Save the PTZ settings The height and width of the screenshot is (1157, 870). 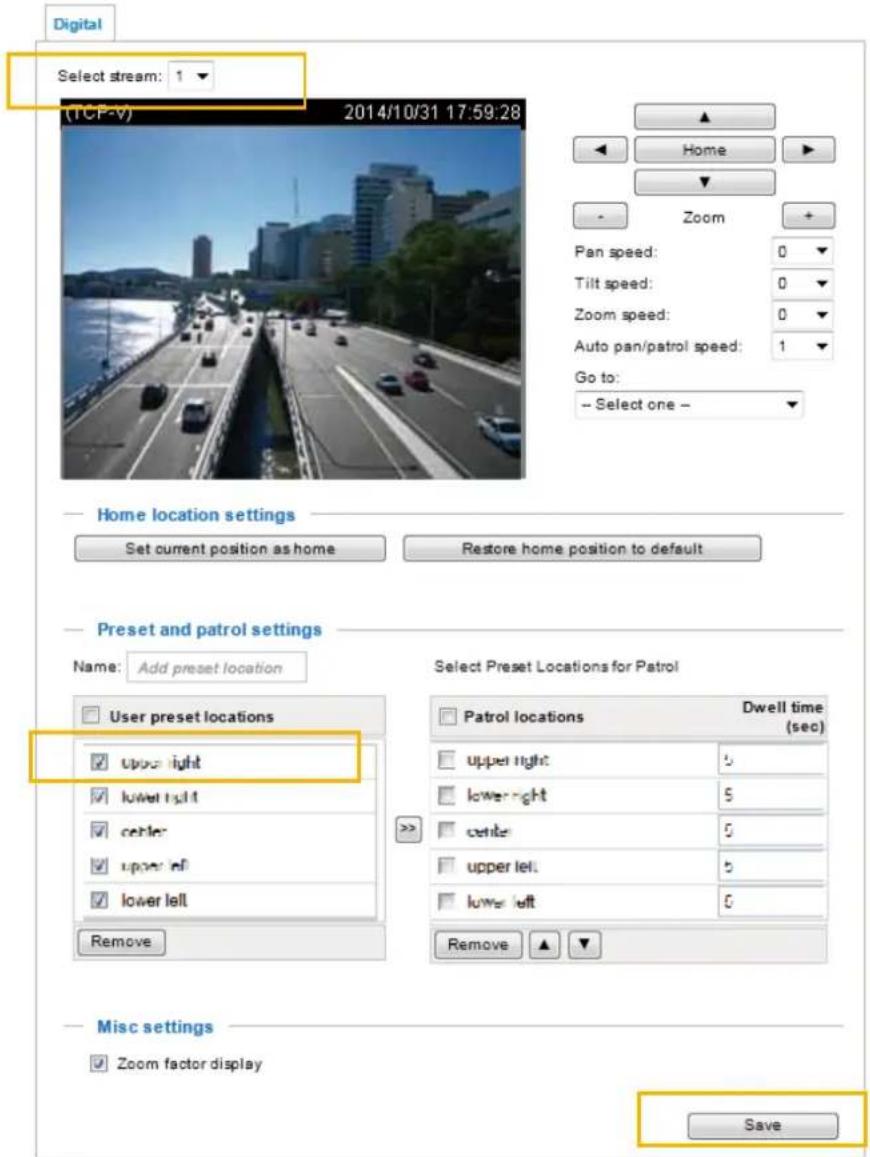coord(762,1125)
